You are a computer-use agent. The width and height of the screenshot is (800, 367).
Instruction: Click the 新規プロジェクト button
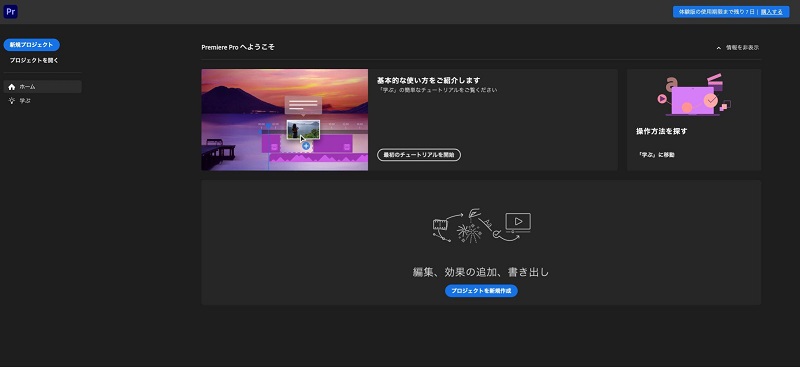coord(32,45)
